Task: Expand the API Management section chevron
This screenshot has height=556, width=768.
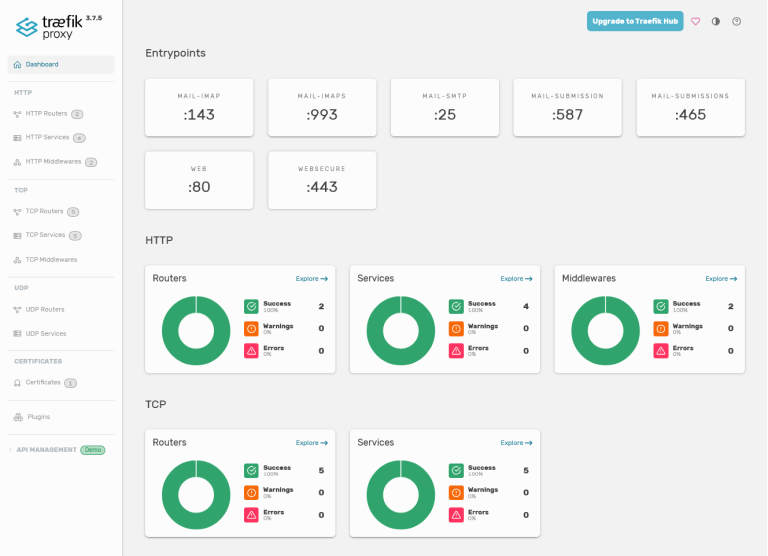Action: pos(10,450)
